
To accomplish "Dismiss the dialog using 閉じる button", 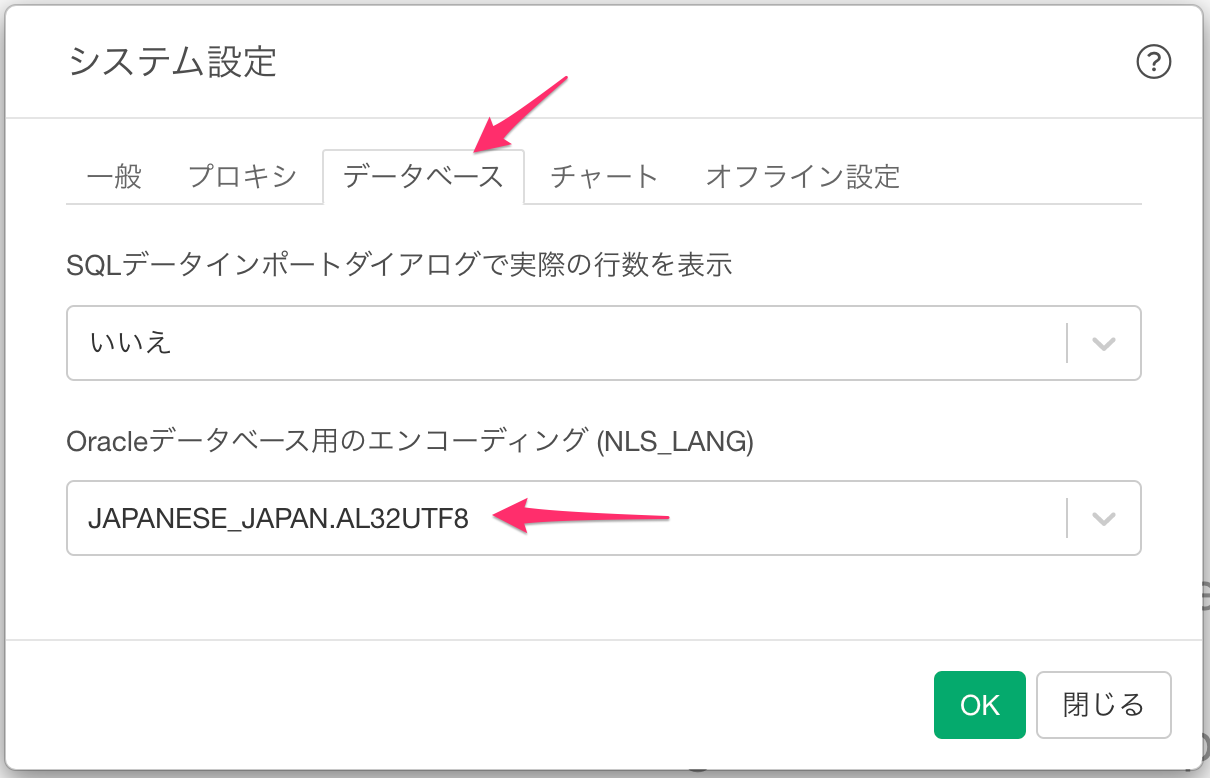I will tap(1104, 705).
